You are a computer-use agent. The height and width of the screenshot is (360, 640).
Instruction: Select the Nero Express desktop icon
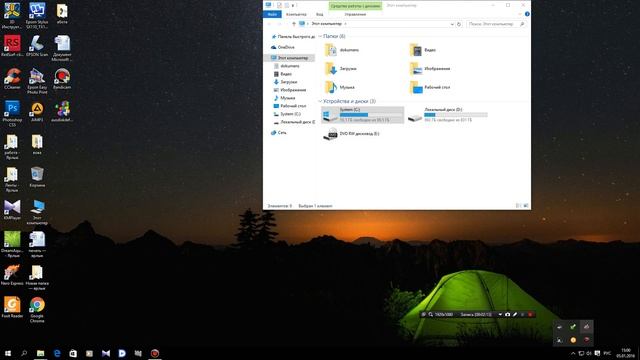(12, 275)
